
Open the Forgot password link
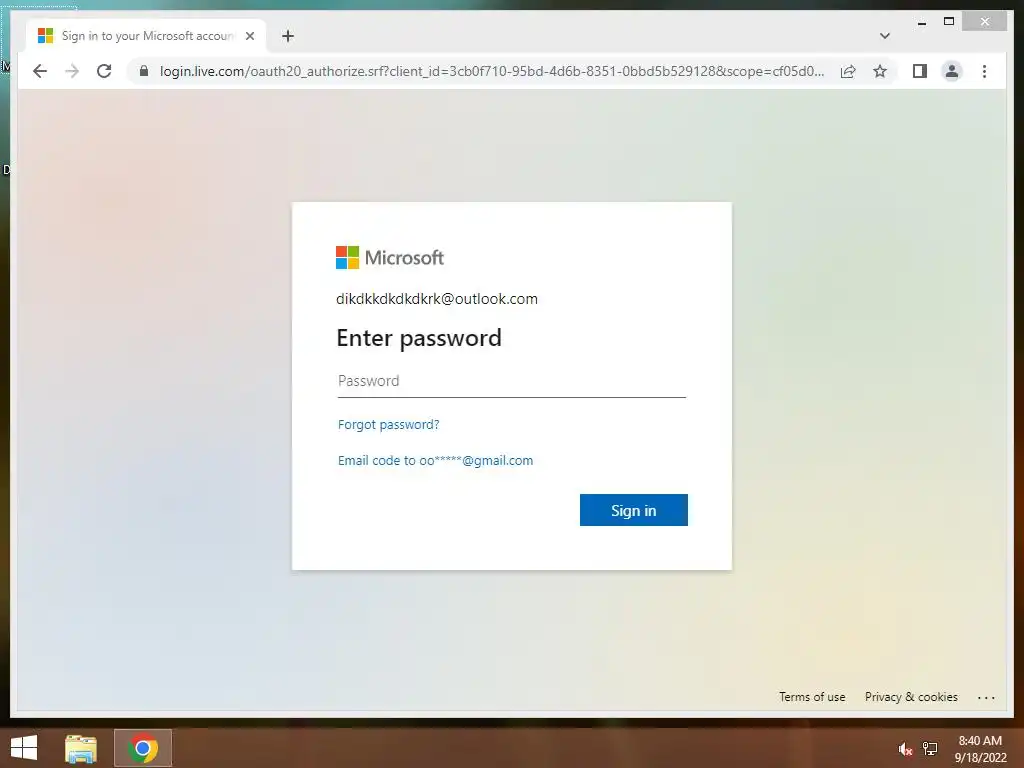[389, 424]
